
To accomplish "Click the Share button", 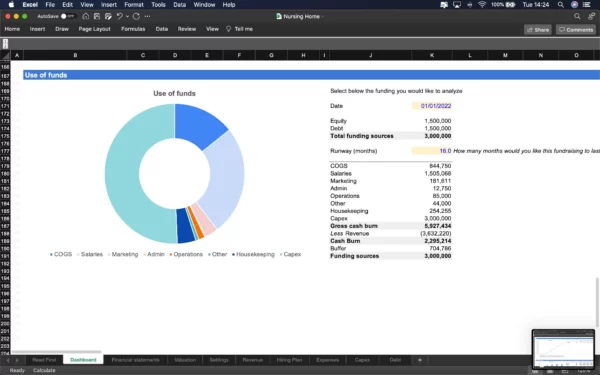I will (x=538, y=29).
